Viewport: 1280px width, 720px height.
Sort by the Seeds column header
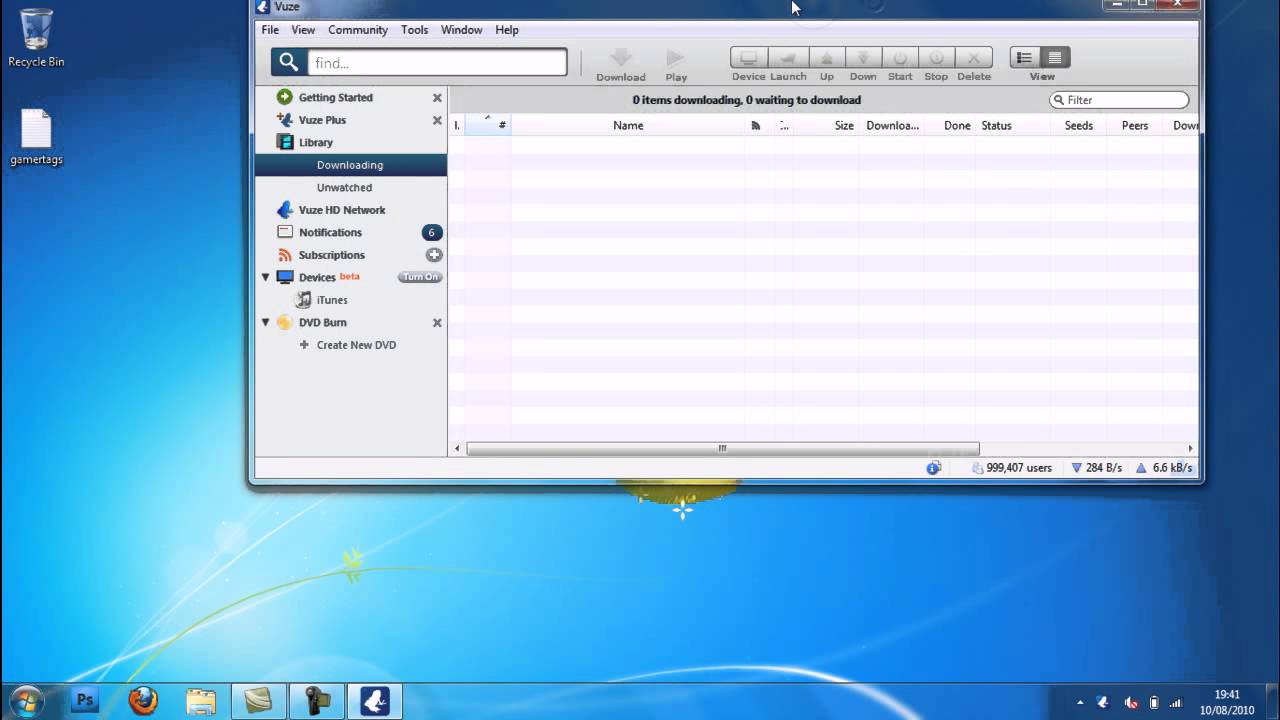click(1079, 125)
